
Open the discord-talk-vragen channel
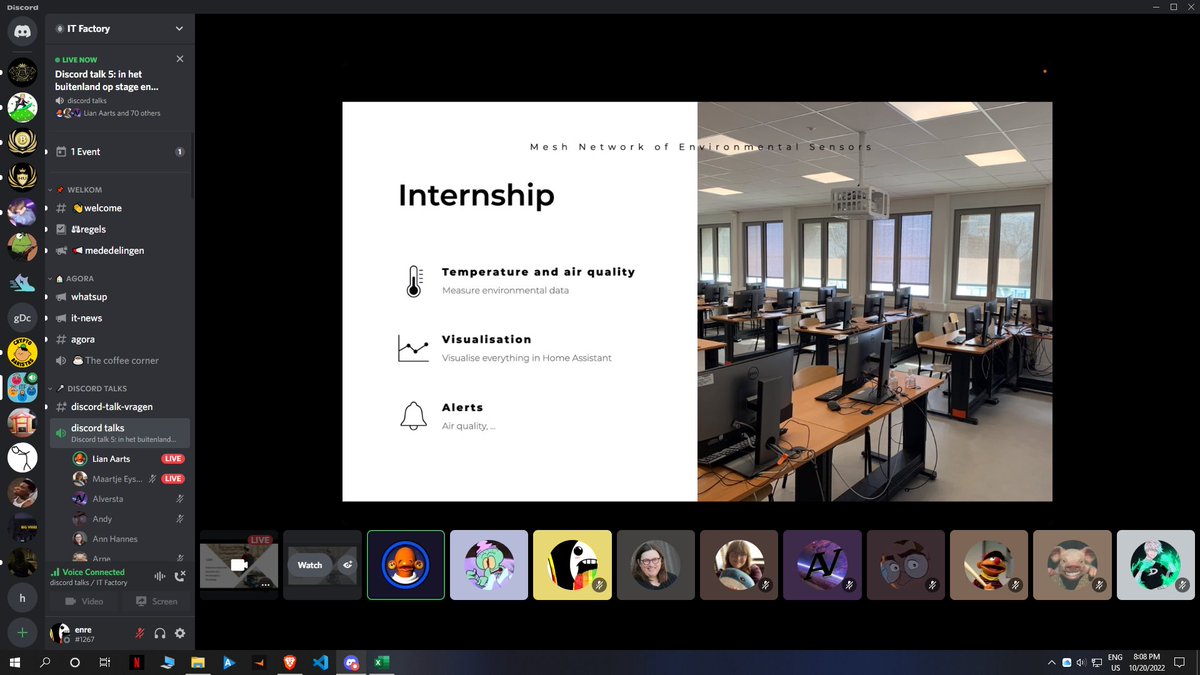click(x=120, y=407)
